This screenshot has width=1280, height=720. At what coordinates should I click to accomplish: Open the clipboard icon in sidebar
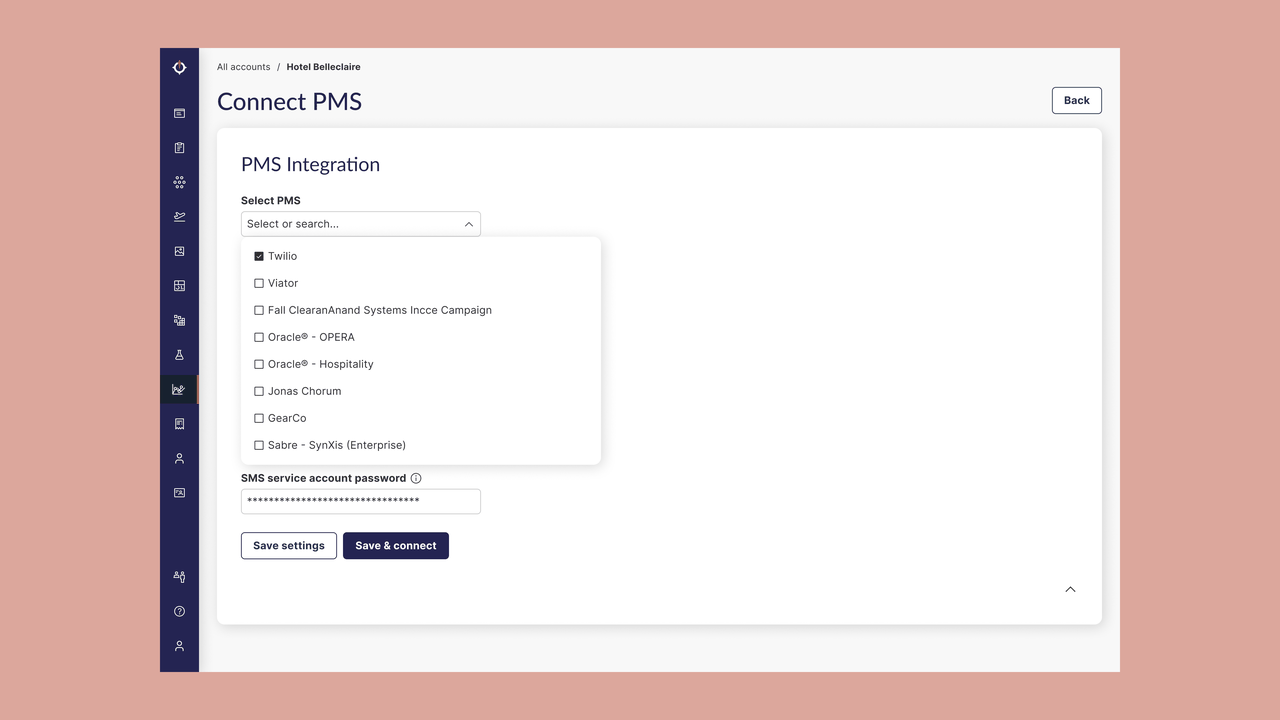(179, 148)
